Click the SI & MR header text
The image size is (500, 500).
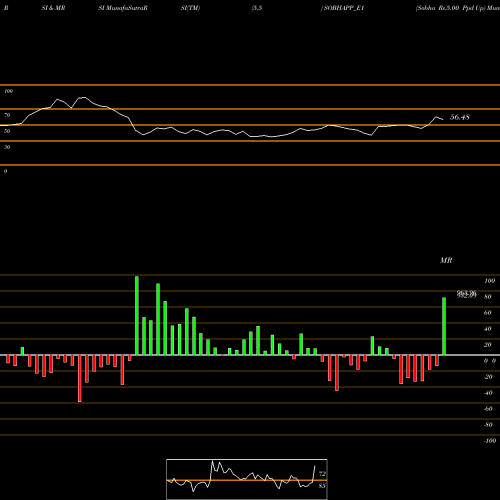pyautogui.click(x=53, y=8)
